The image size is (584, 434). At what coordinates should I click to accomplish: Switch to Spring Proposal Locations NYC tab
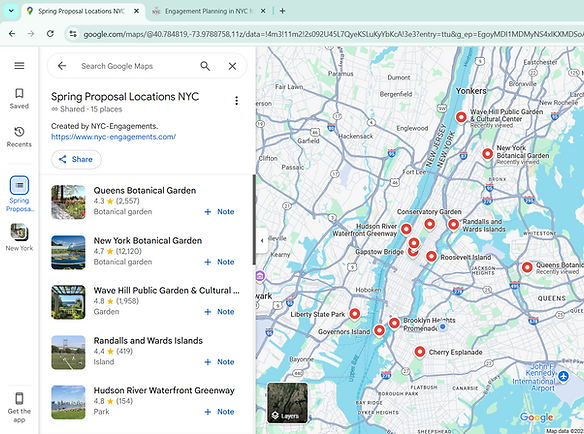[x=81, y=11]
